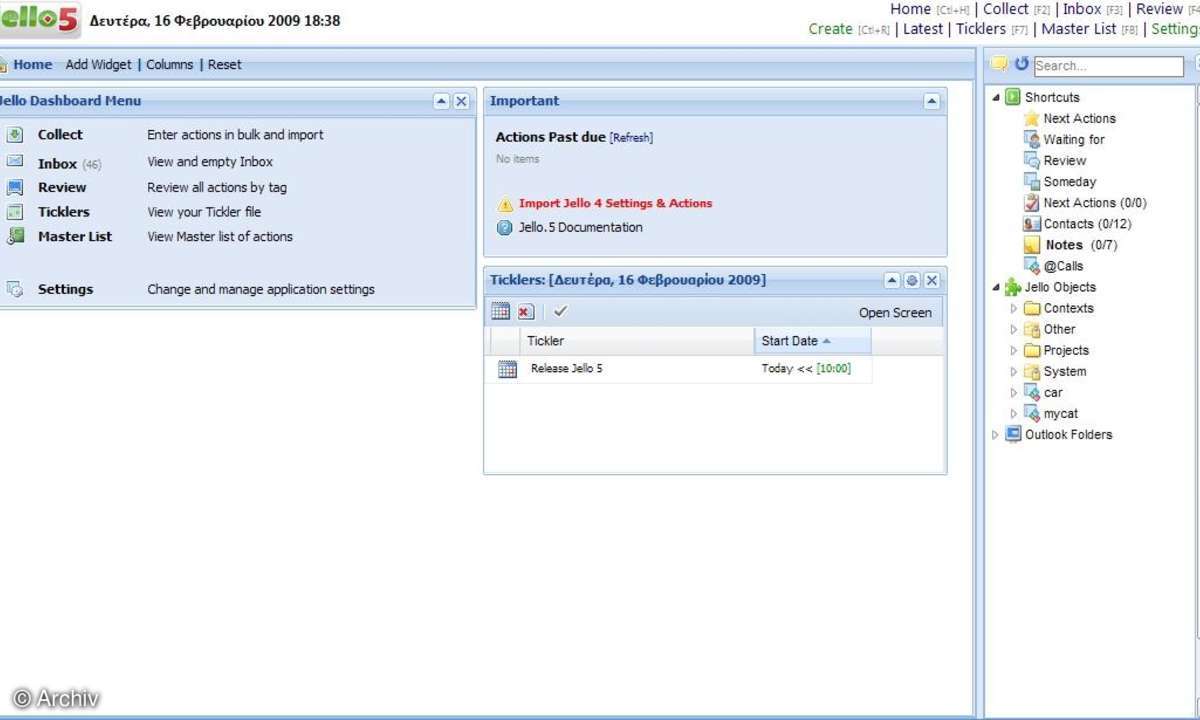Click the star icon of Next Actions shortcut
This screenshot has width=1200, height=720.
pyautogui.click(x=1032, y=119)
